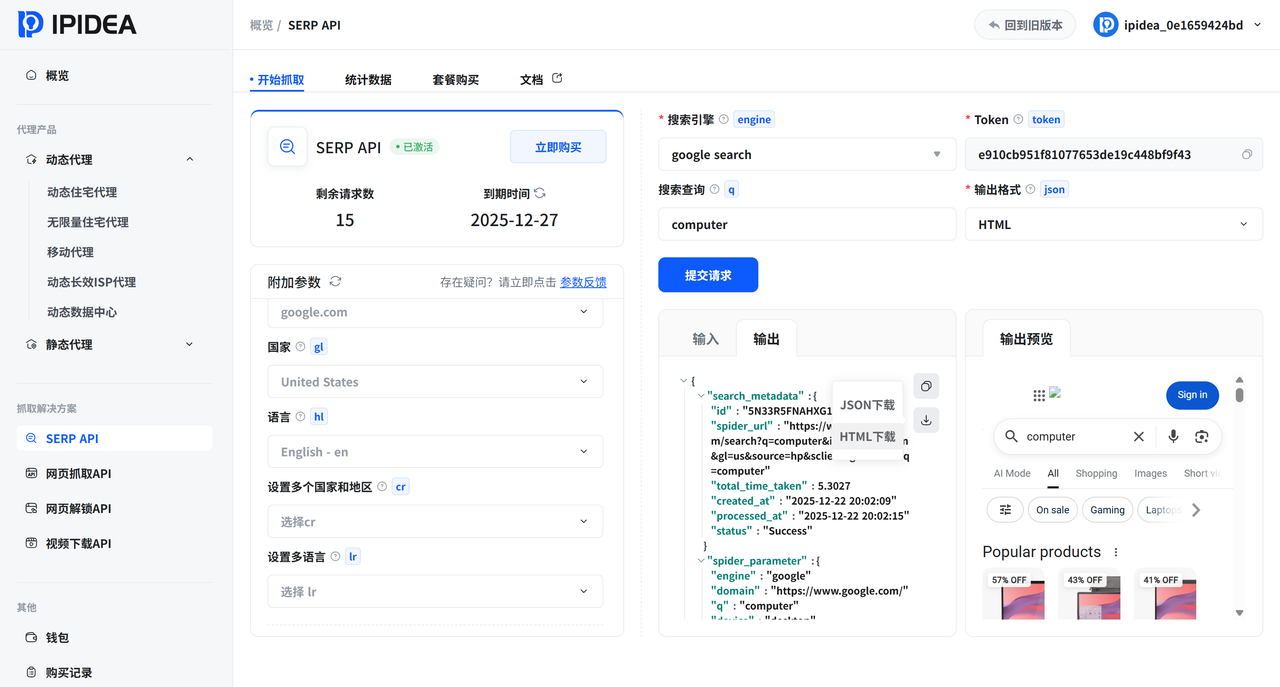
Task: Click help icon next to Token label
Action: click(x=1018, y=119)
